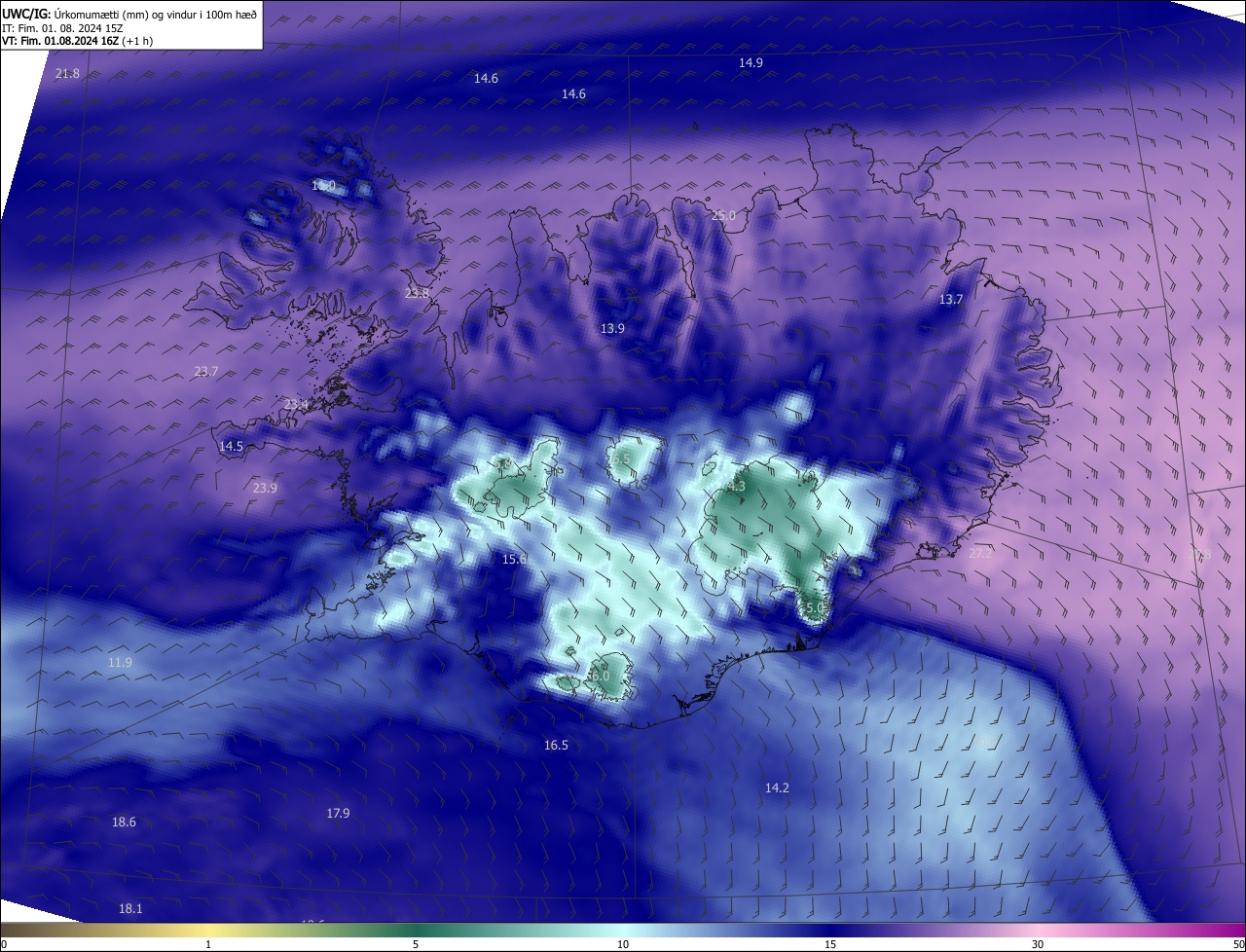Select the 11.0 value in the Westfjords

click(x=323, y=185)
